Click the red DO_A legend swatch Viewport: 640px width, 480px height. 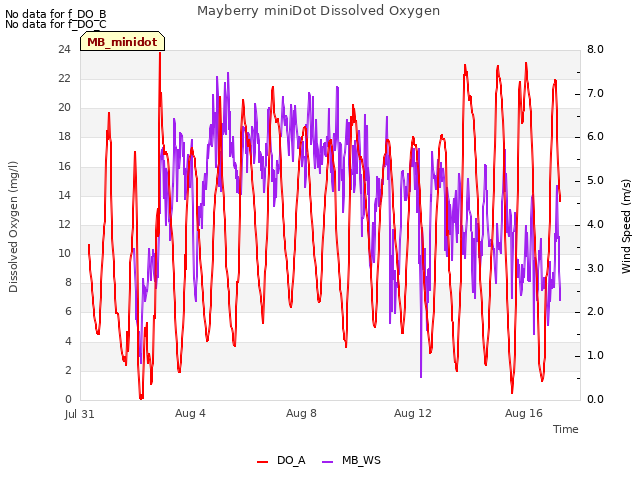click(x=262, y=462)
